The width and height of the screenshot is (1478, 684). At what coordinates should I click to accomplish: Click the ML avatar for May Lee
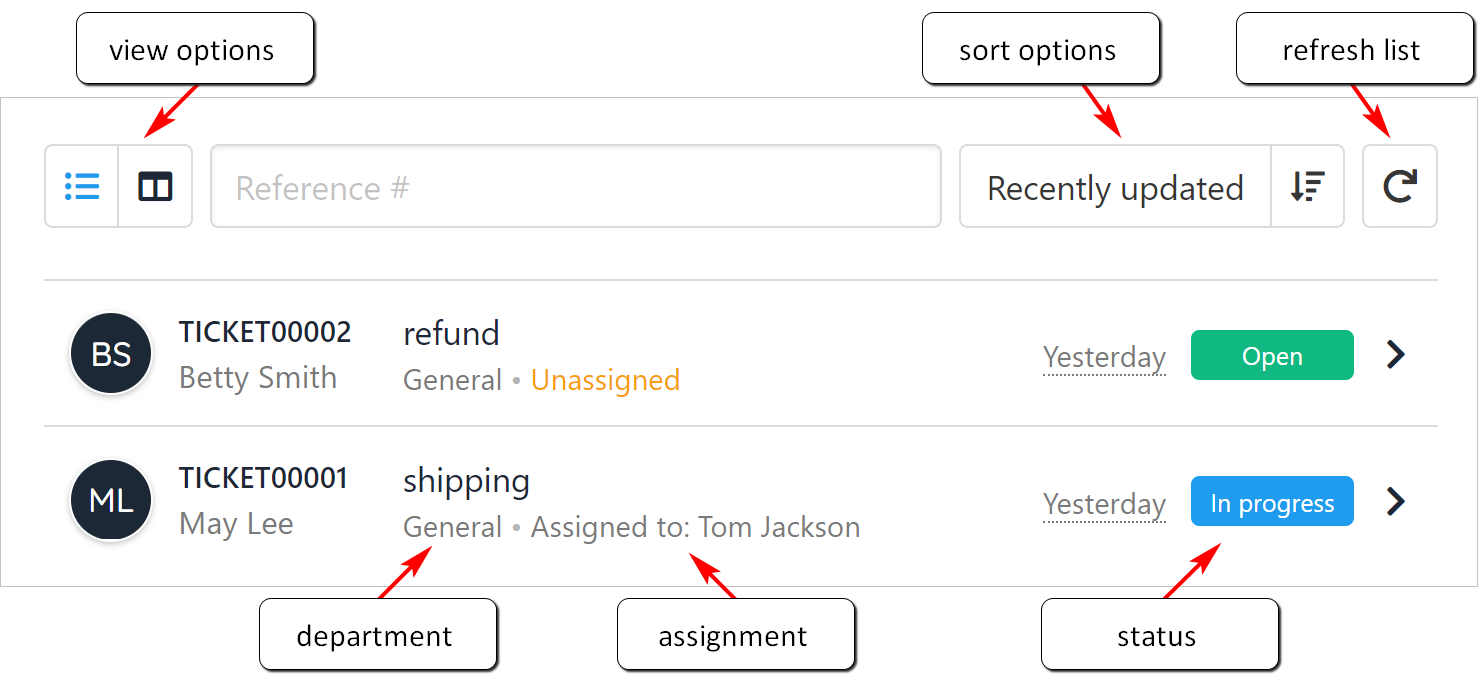pos(111,501)
